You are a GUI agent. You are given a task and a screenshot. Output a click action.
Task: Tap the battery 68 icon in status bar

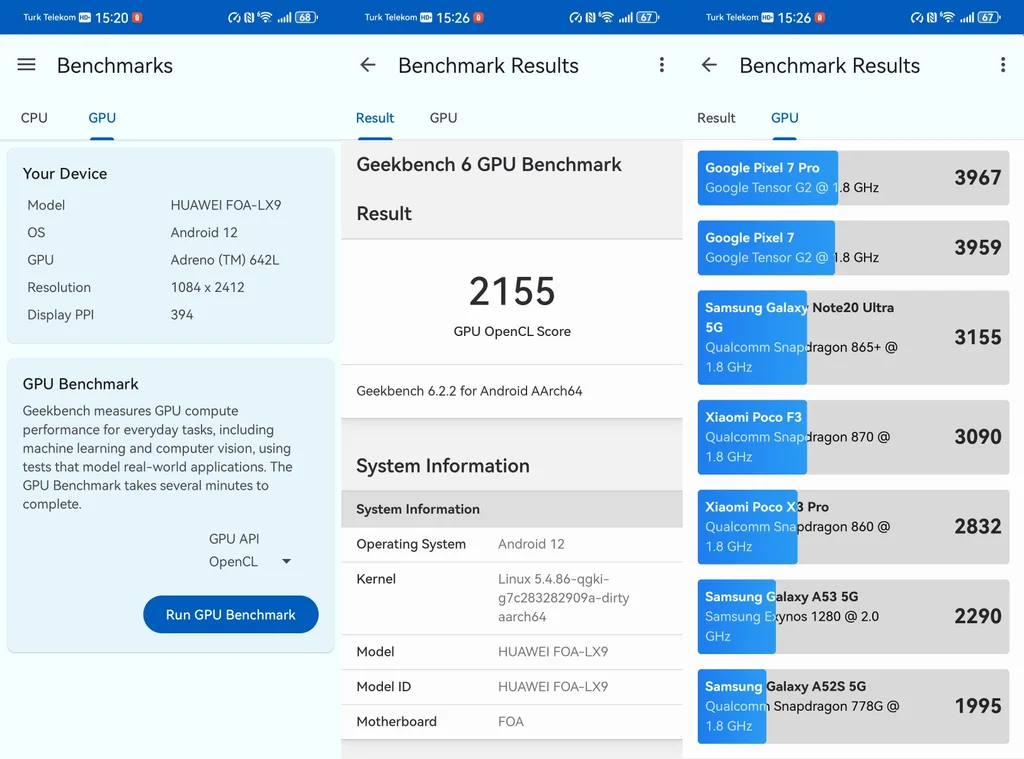click(306, 18)
